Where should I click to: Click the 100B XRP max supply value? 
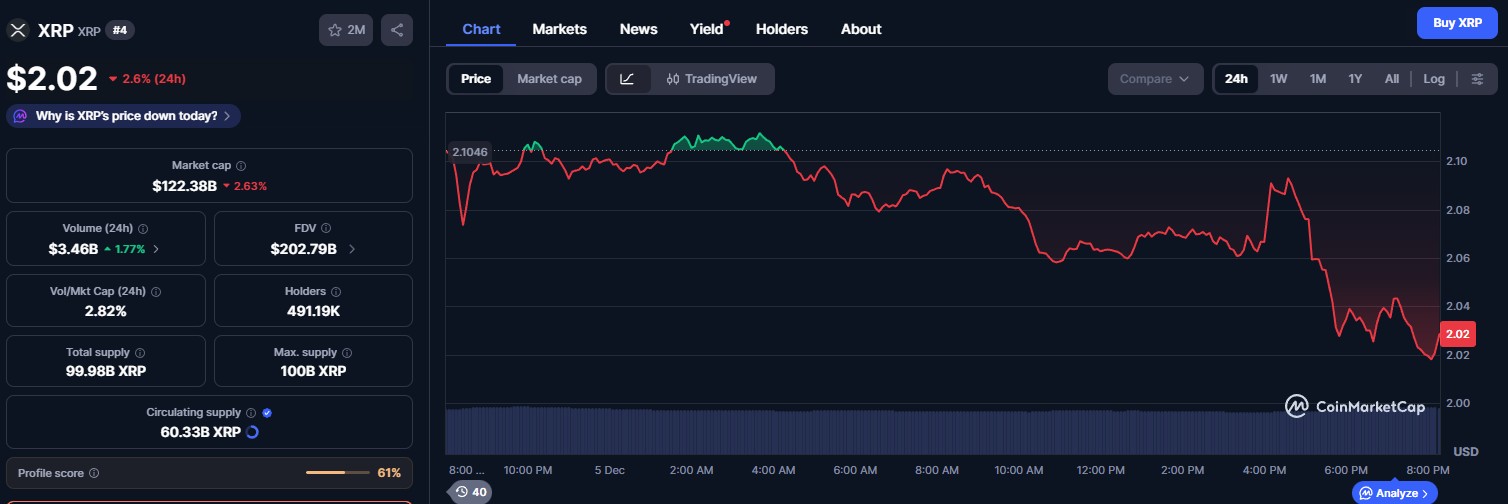click(x=313, y=371)
